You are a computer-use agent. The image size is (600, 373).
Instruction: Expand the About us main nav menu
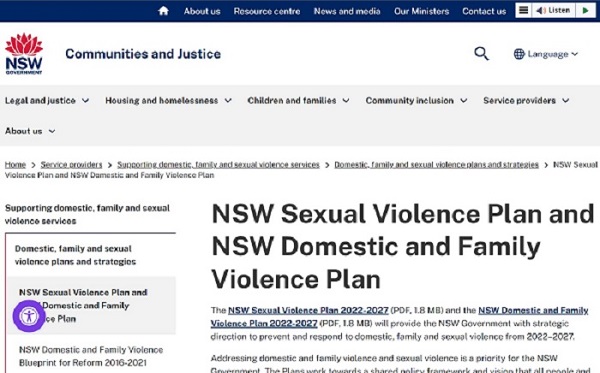30,131
